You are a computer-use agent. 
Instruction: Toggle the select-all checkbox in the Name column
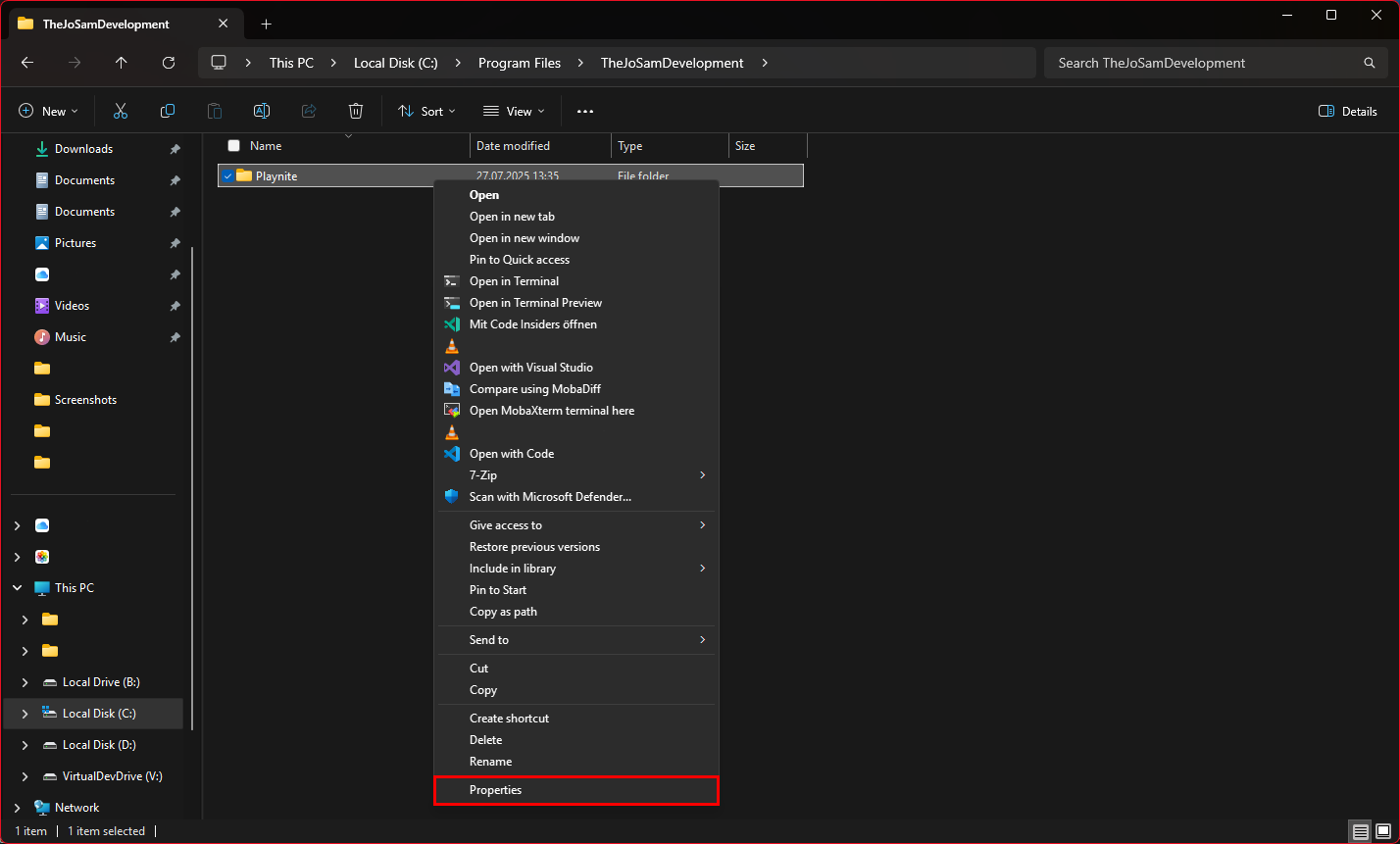233,145
